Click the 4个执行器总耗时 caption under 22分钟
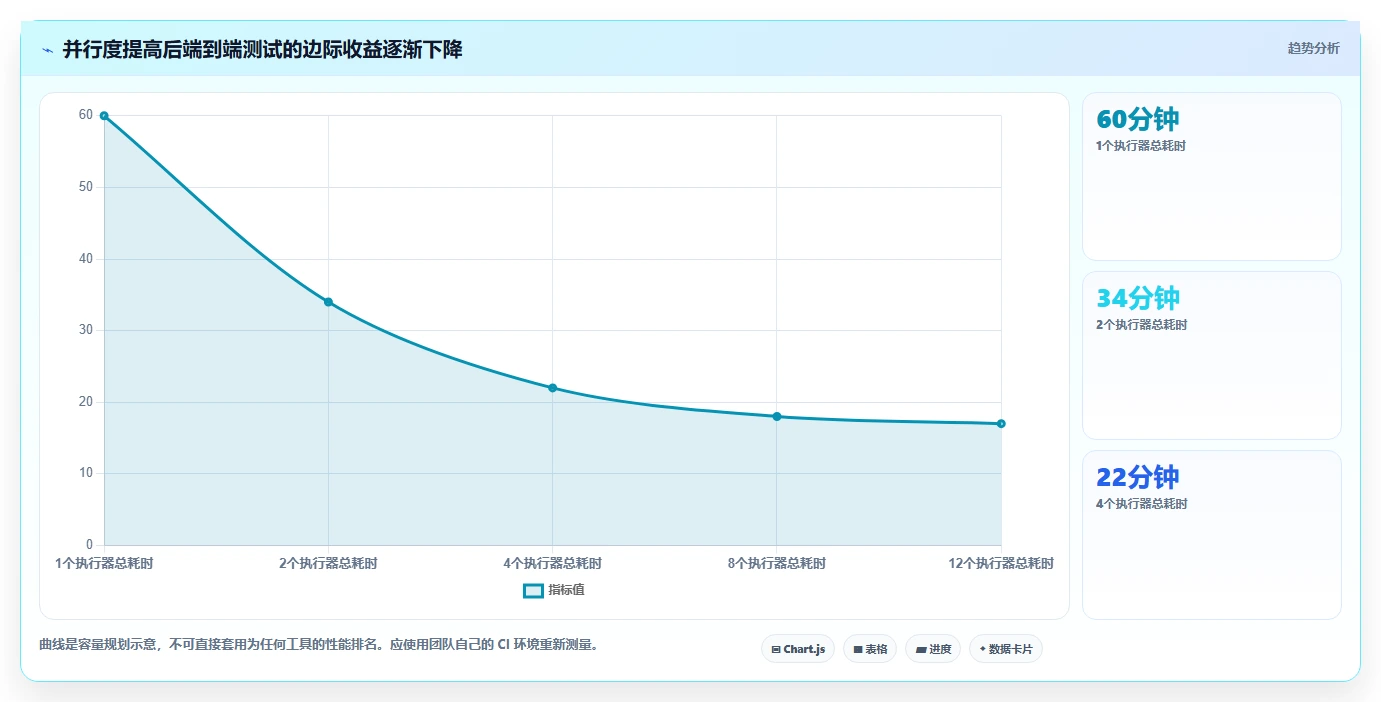Screen dimensions: 1381x702 pos(1141,504)
